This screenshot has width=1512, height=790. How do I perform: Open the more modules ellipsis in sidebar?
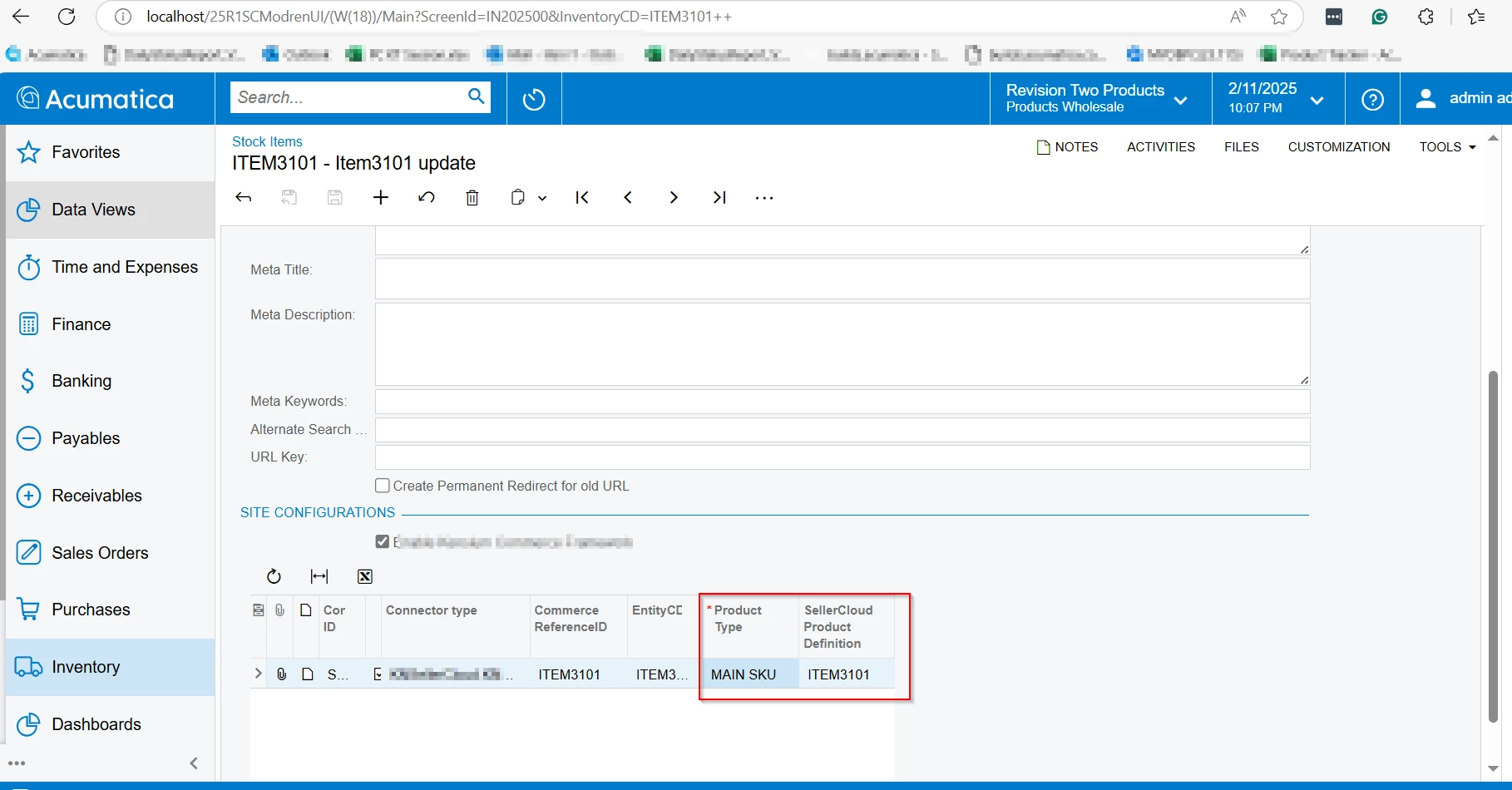[x=17, y=763]
